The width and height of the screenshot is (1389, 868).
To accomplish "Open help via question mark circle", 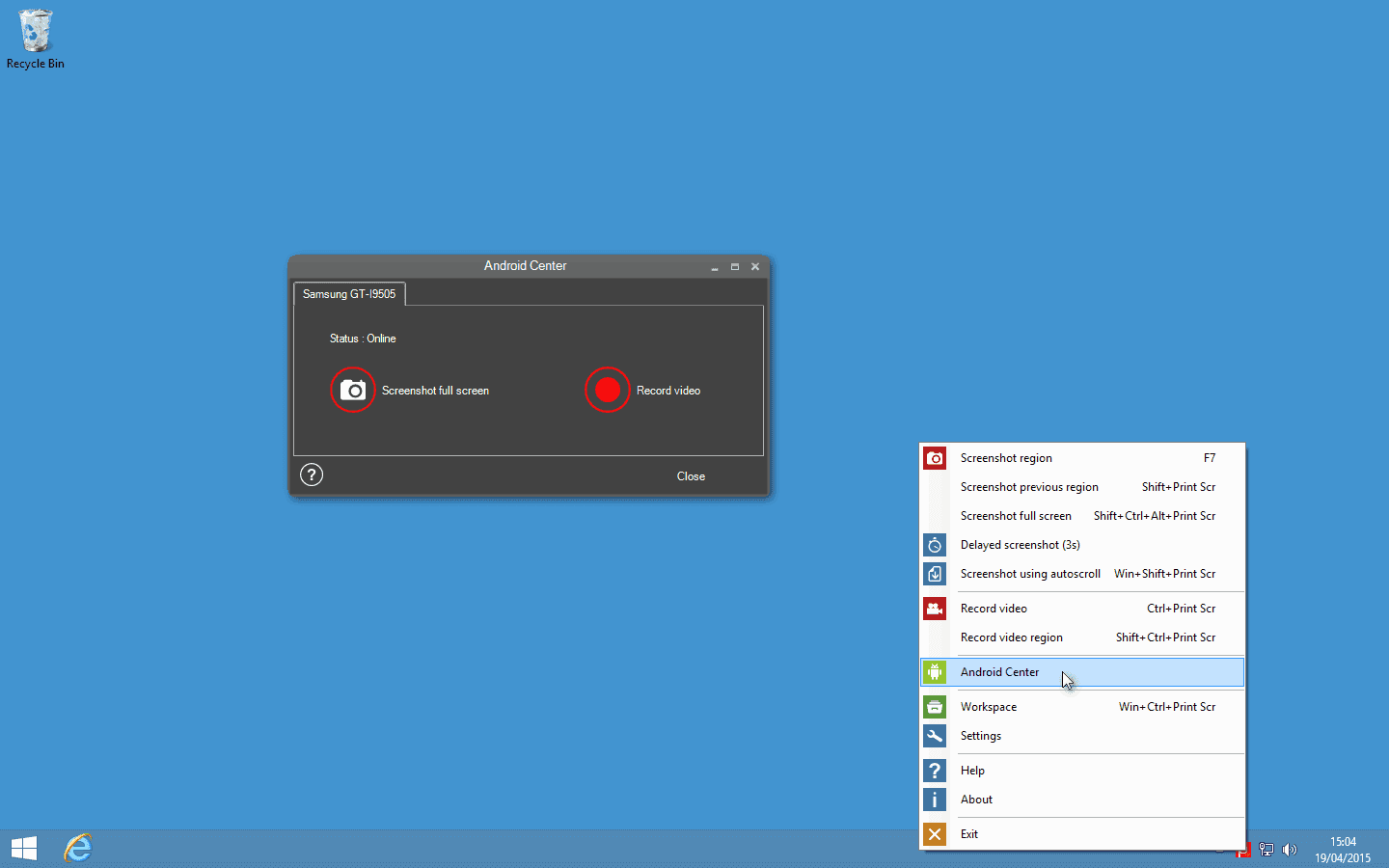I will tap(312, 475).
